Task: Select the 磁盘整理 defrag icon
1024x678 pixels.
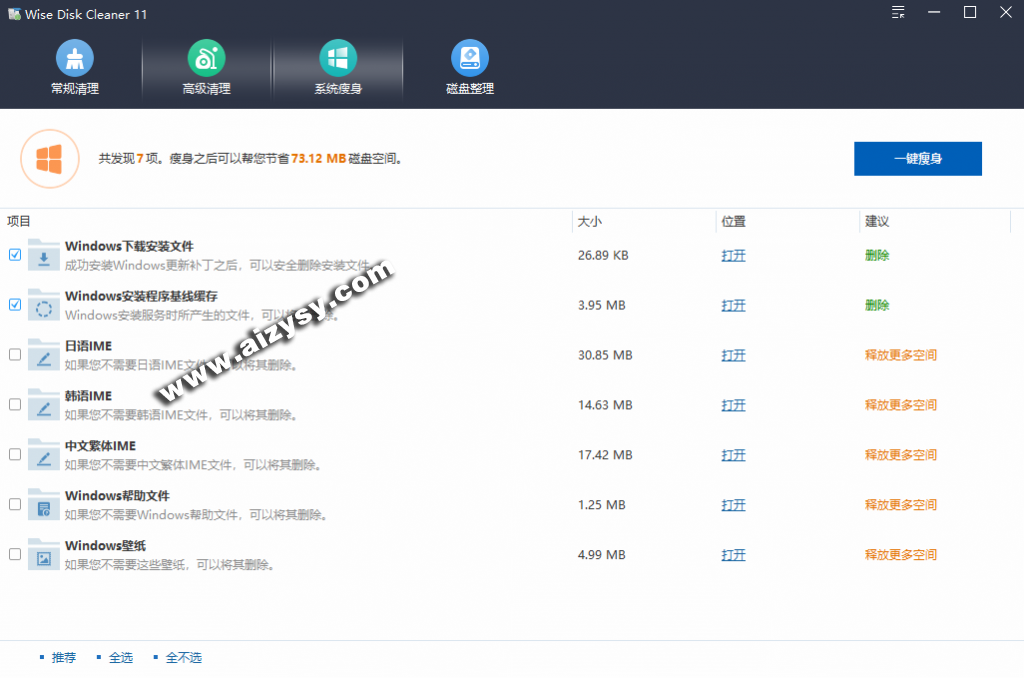Action: pyautogui.click(x=470, y=59)
